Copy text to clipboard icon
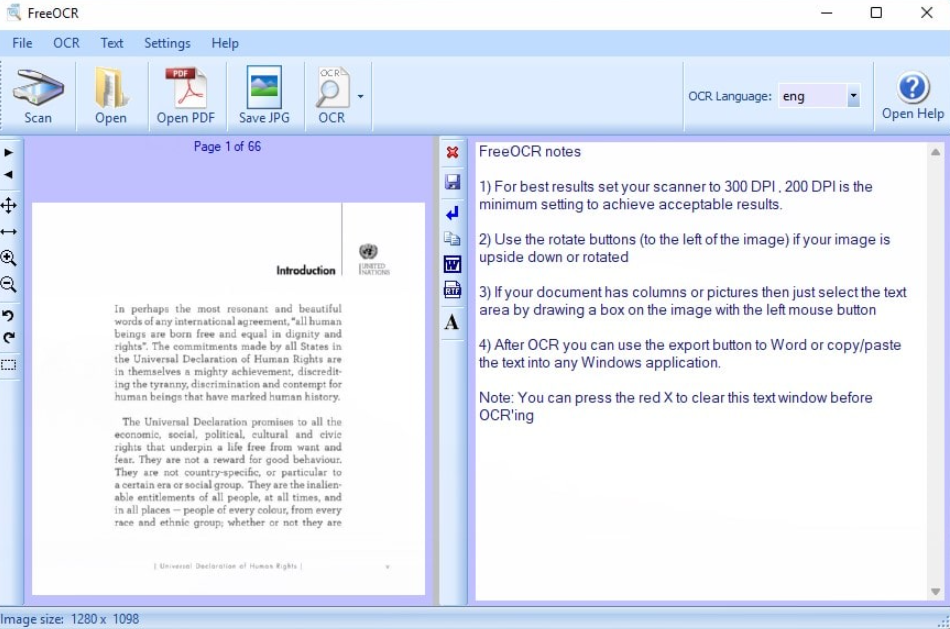 (452, 239)
